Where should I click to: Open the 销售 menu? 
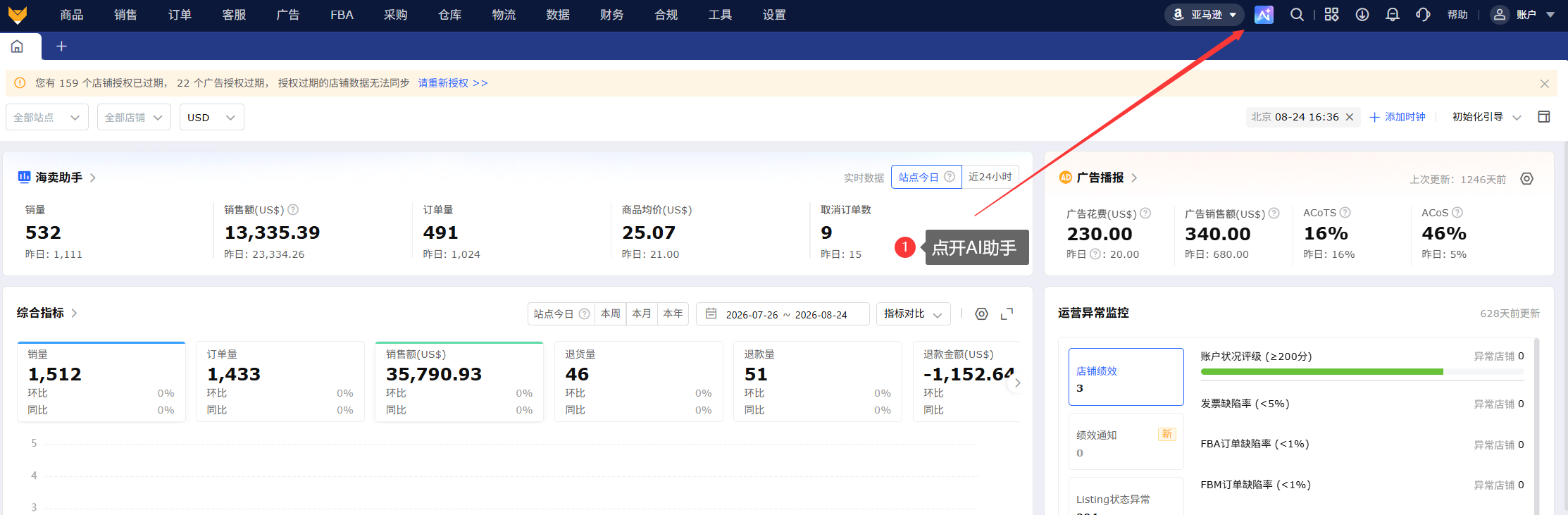125,15
